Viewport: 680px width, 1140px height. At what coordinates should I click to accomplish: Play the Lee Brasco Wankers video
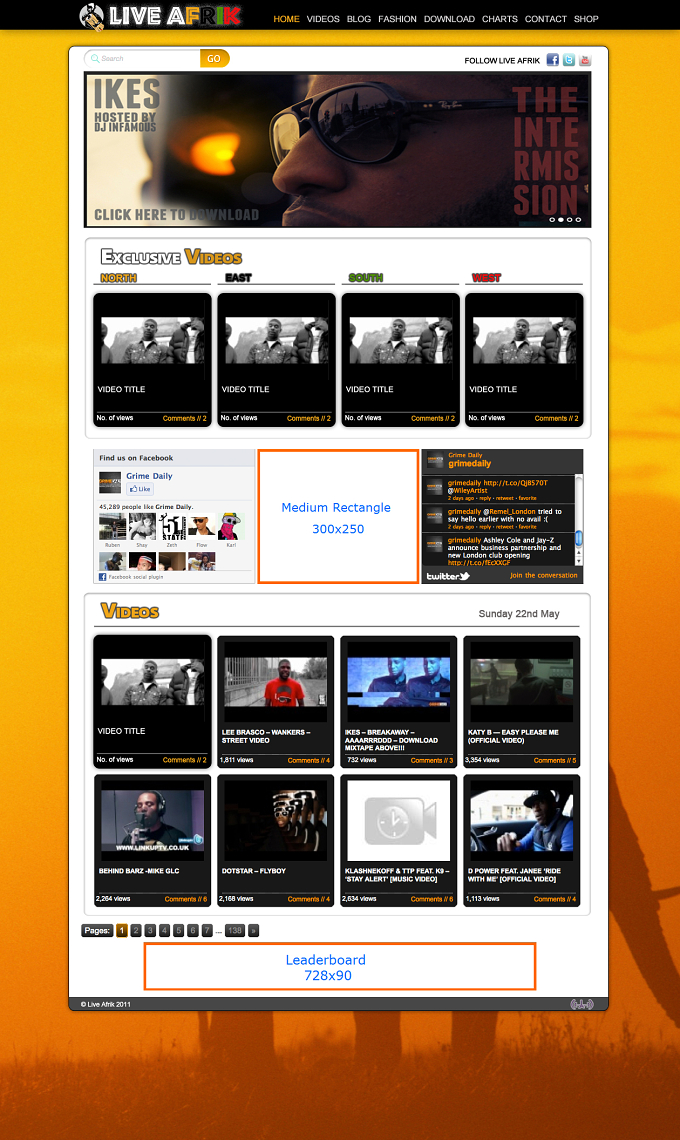[276, 682]
